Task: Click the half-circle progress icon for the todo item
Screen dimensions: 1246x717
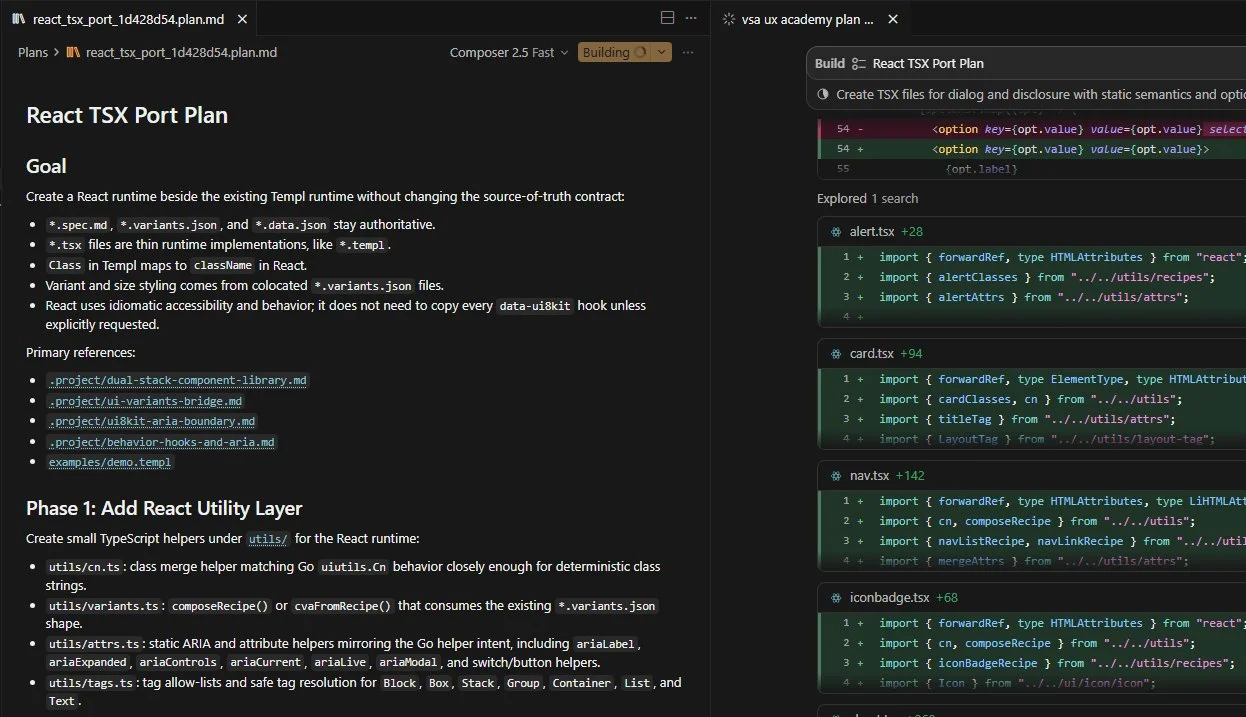Action: [x=823, y=94]
